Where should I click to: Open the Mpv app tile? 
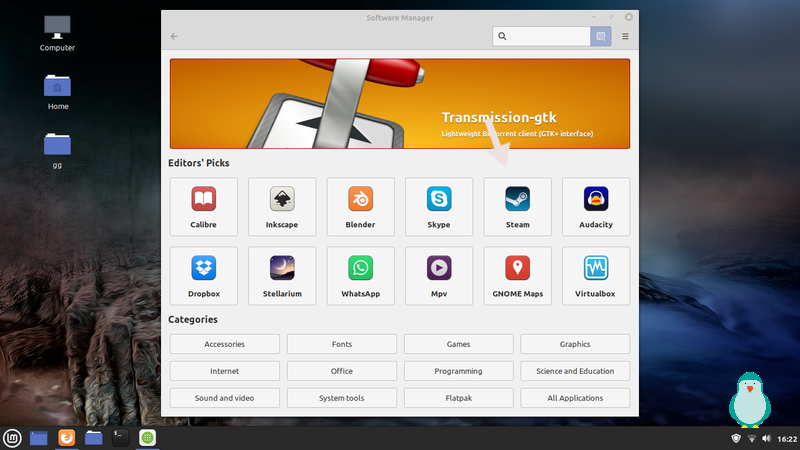[x=439, y=276]
